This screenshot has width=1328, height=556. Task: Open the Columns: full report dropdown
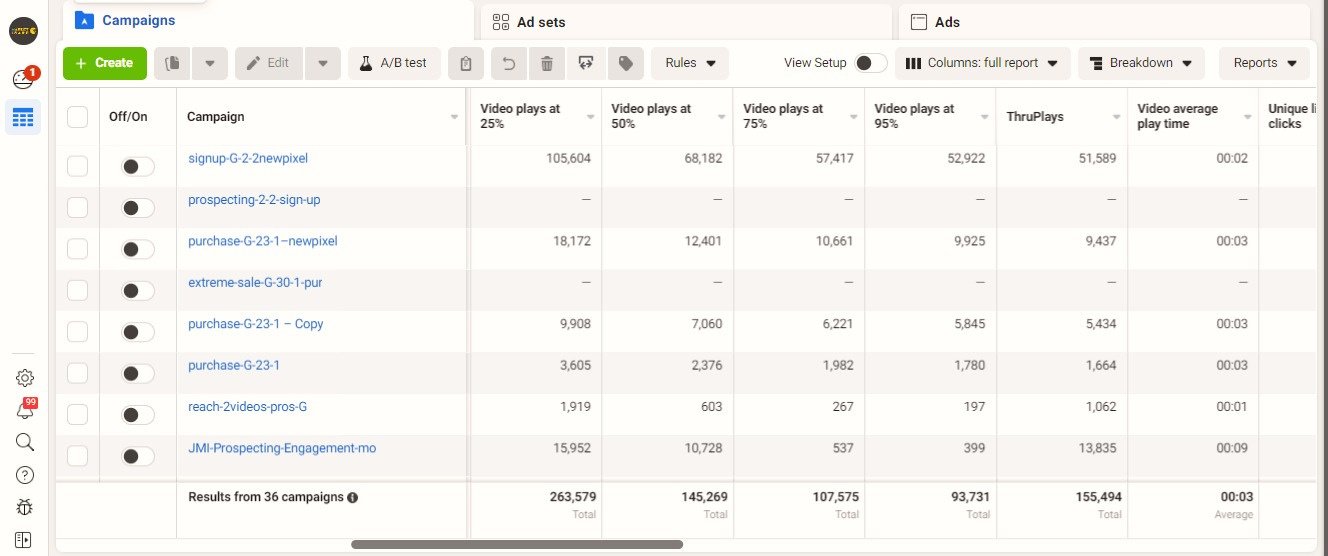(982, 63)
